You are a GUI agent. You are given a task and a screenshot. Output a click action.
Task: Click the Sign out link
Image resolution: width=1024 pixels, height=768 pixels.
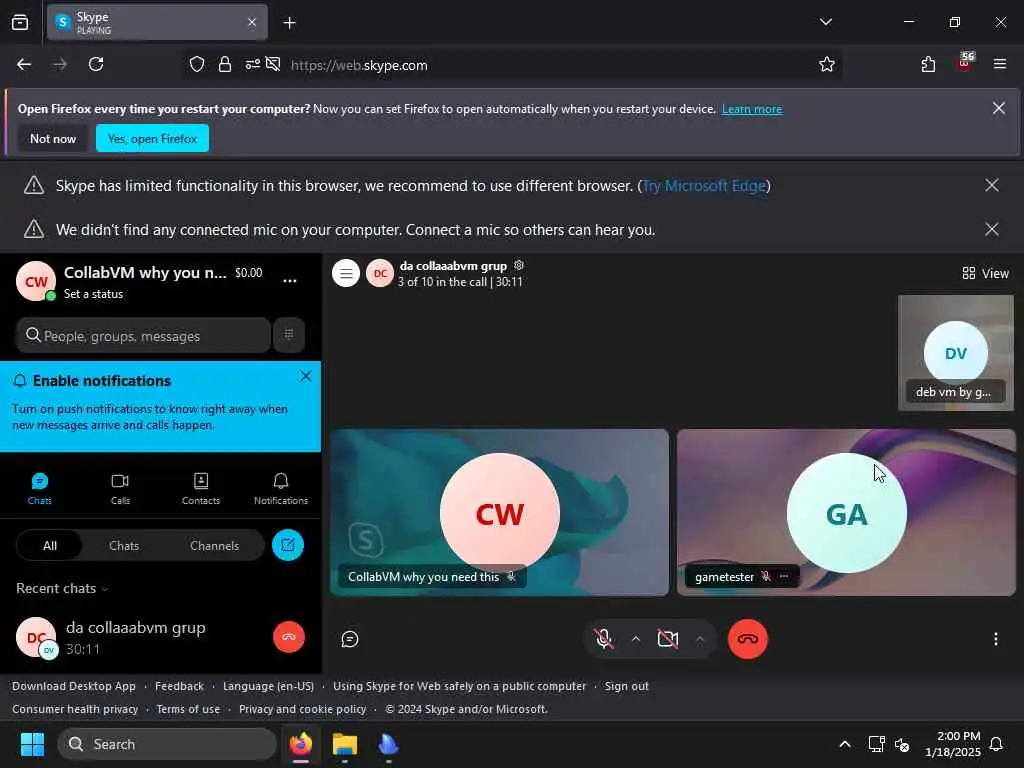coord(626,686)
